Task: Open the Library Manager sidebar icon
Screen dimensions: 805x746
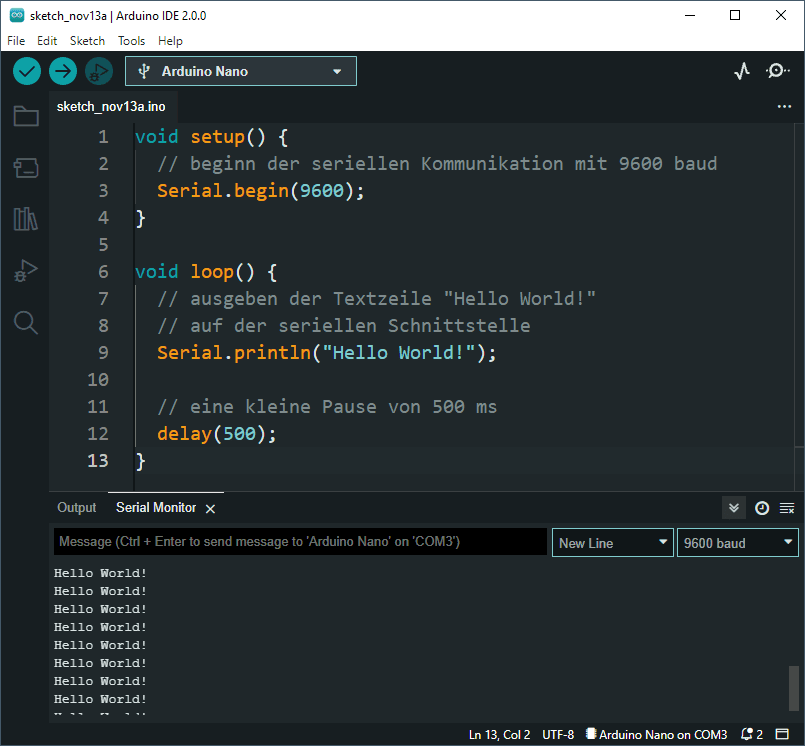Action: 26,219
